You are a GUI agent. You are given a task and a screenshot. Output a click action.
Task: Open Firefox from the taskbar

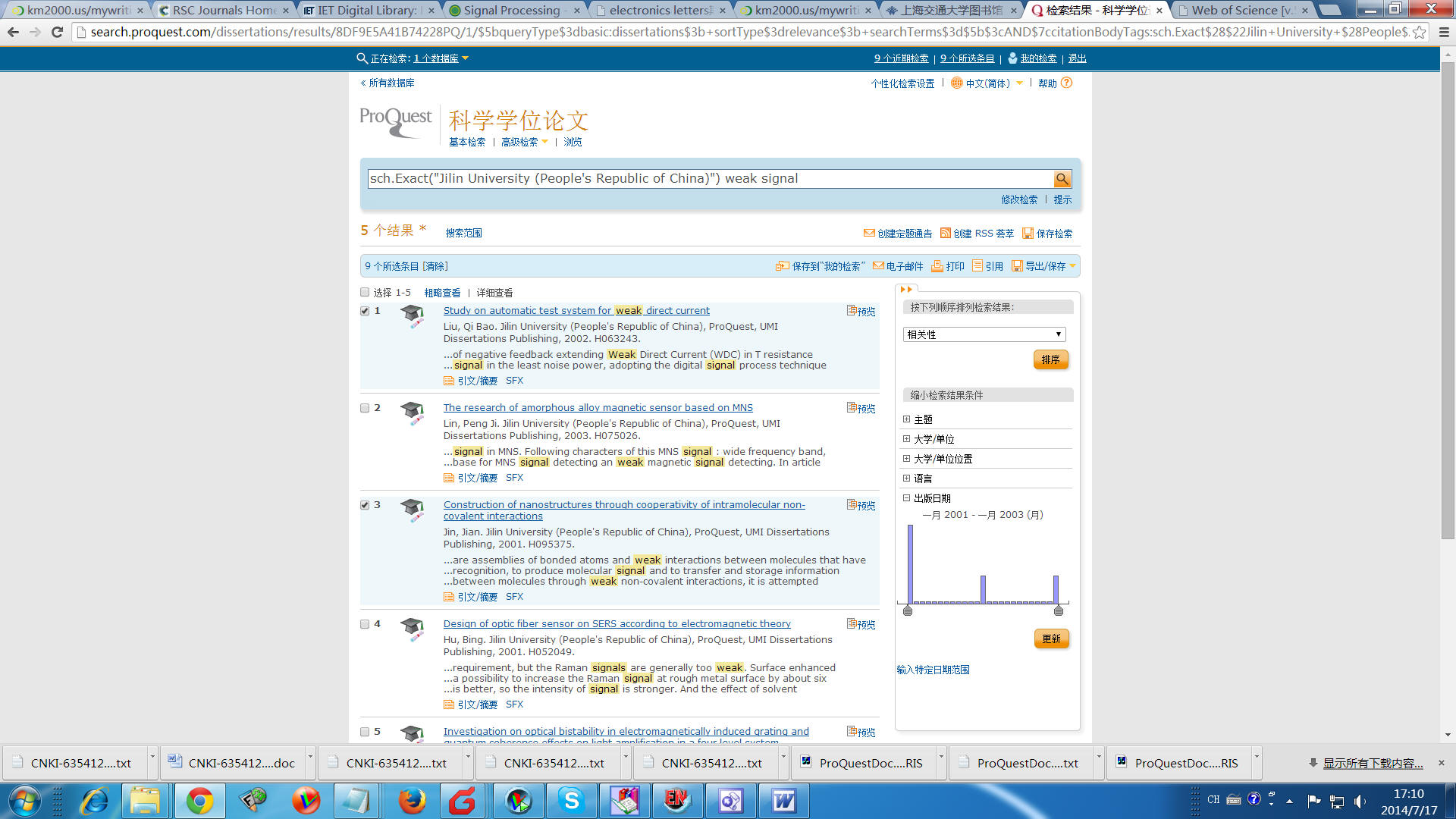[412, 801]
